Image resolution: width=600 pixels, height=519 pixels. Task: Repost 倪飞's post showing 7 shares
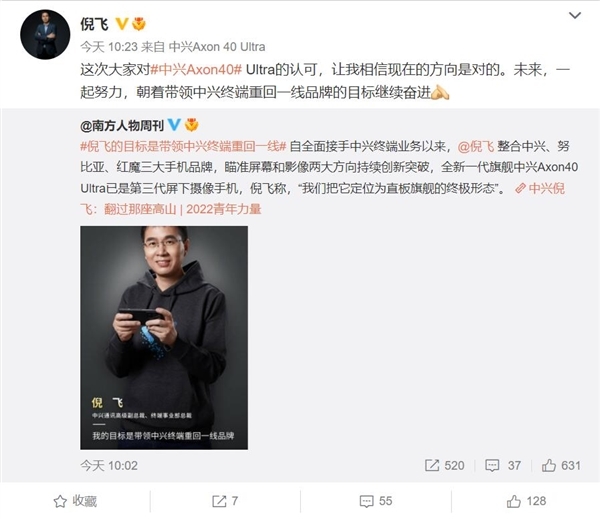tap(225, 501)
